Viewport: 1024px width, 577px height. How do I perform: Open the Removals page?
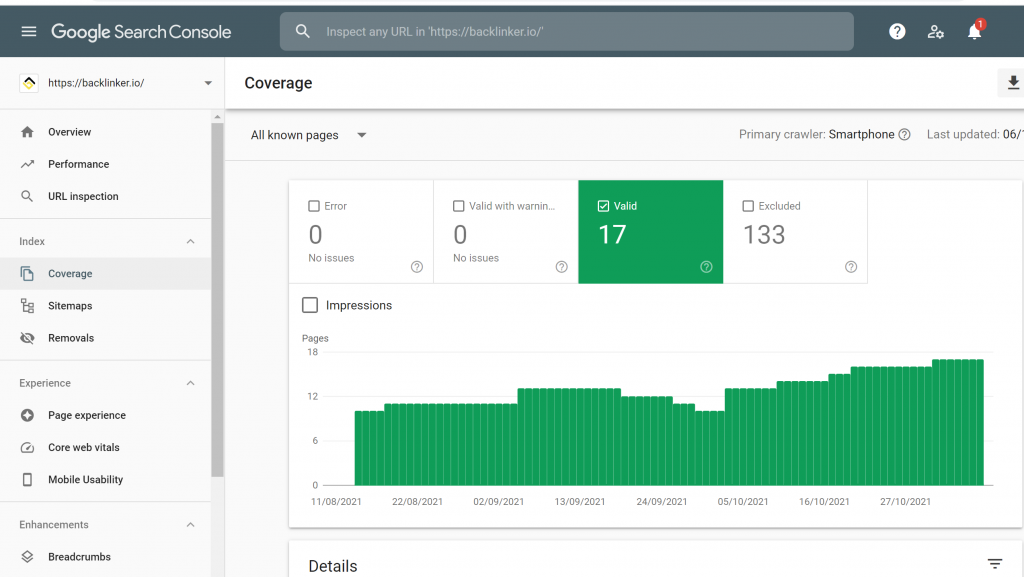click(71, 337)
